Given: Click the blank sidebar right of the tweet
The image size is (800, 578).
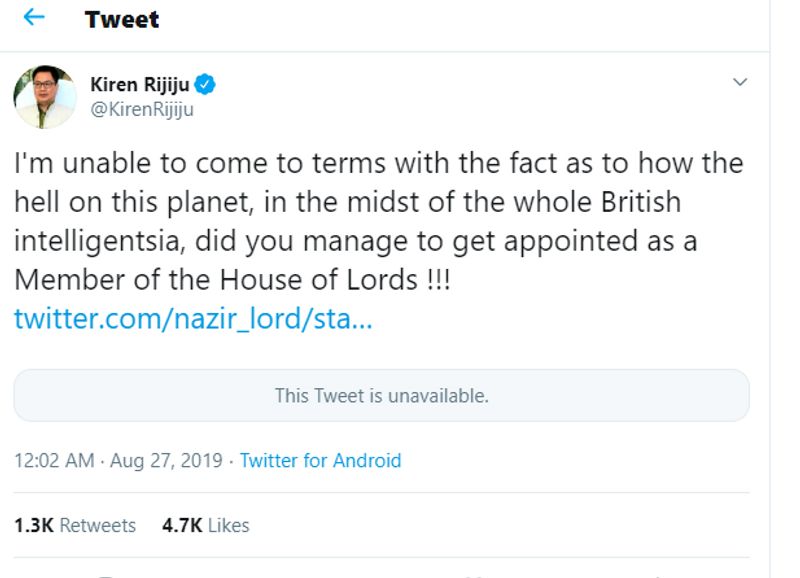Looking at the screenshot, I should click(785, 300).
